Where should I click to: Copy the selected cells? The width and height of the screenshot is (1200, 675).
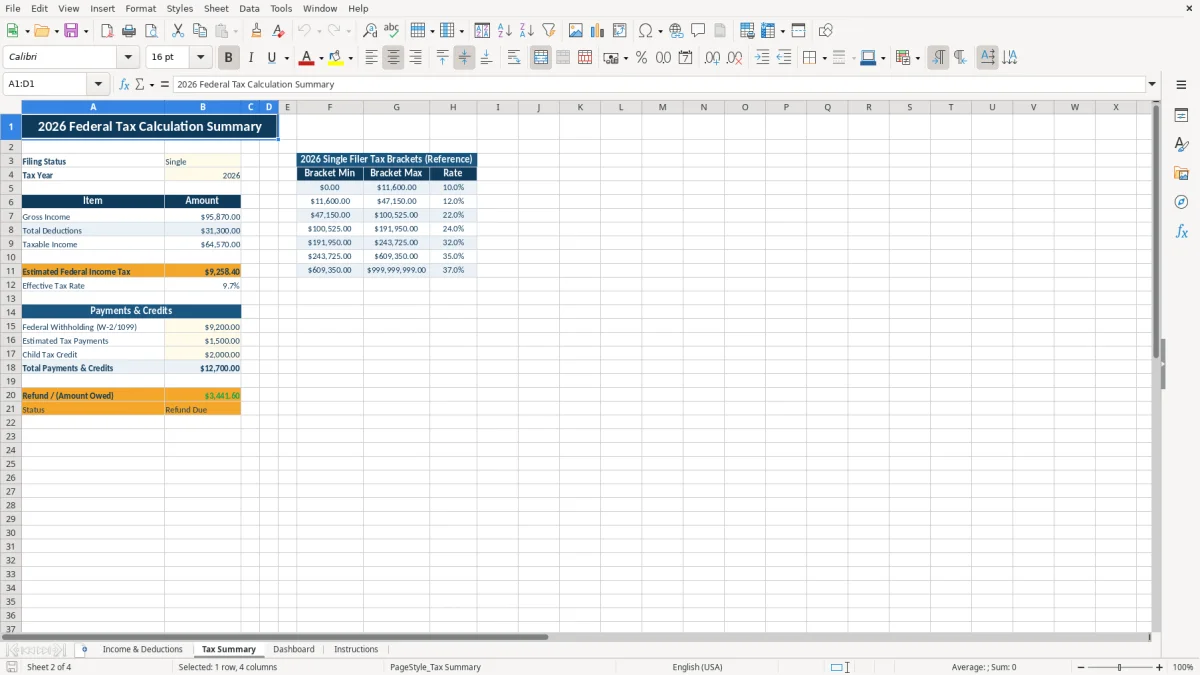coord(200,31)
